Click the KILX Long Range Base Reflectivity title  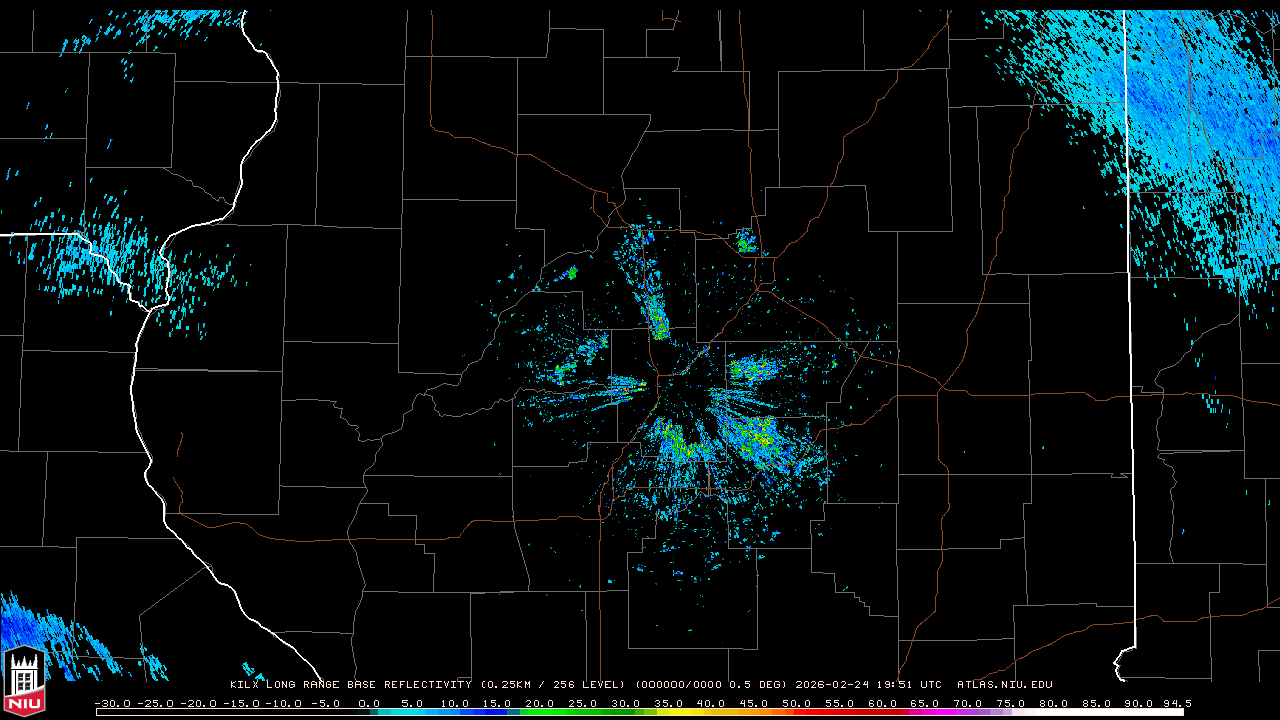pyautogui.click(x=350, y=685)
